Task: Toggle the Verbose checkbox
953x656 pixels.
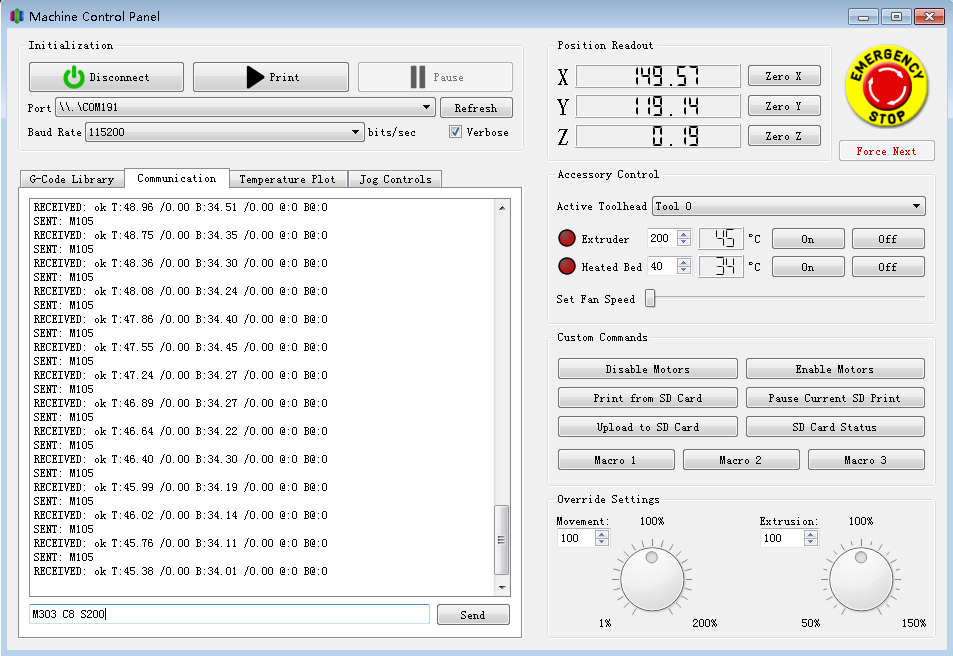Action: click(x=455, y=131)
